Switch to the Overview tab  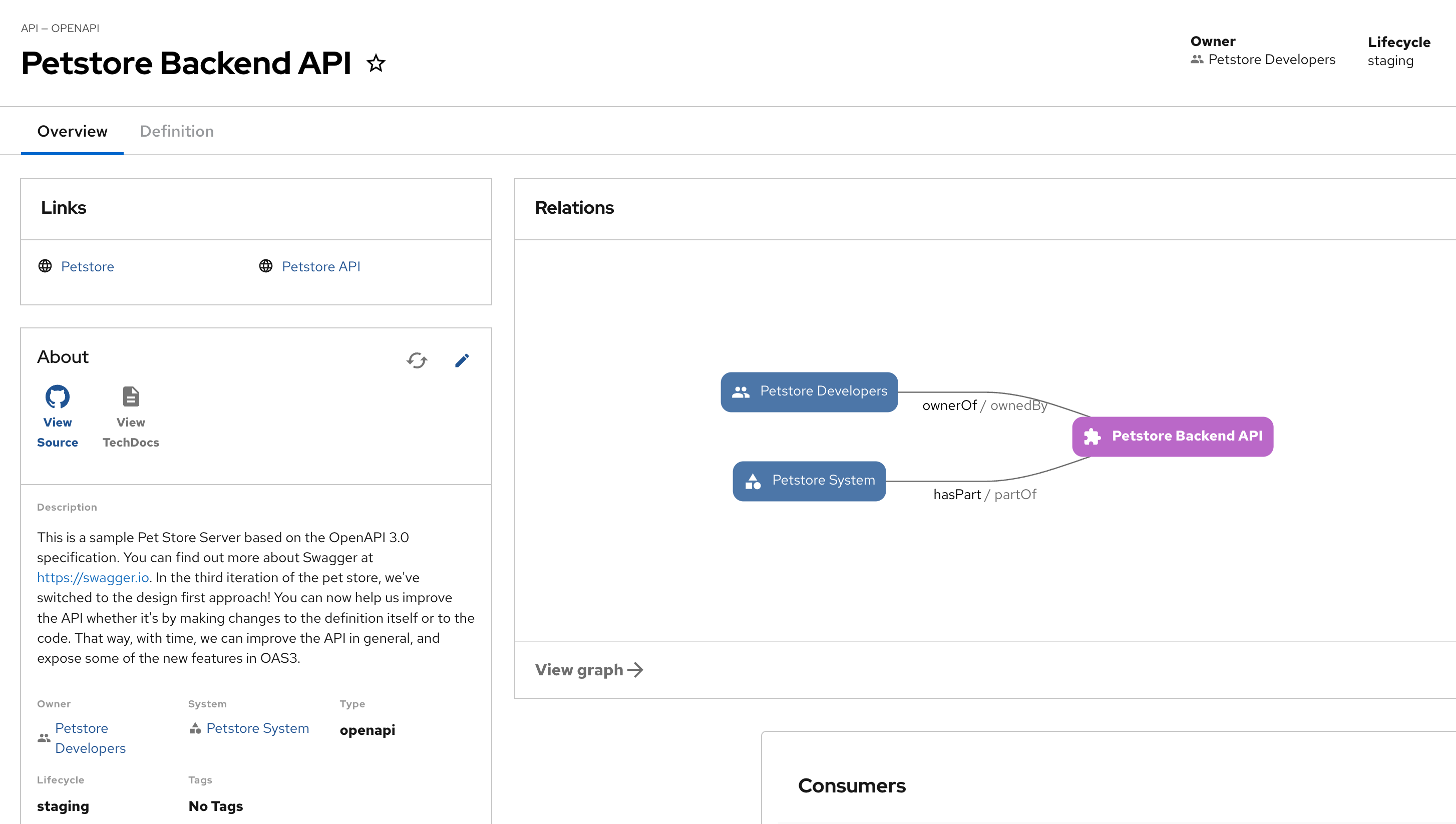[73, 131]
